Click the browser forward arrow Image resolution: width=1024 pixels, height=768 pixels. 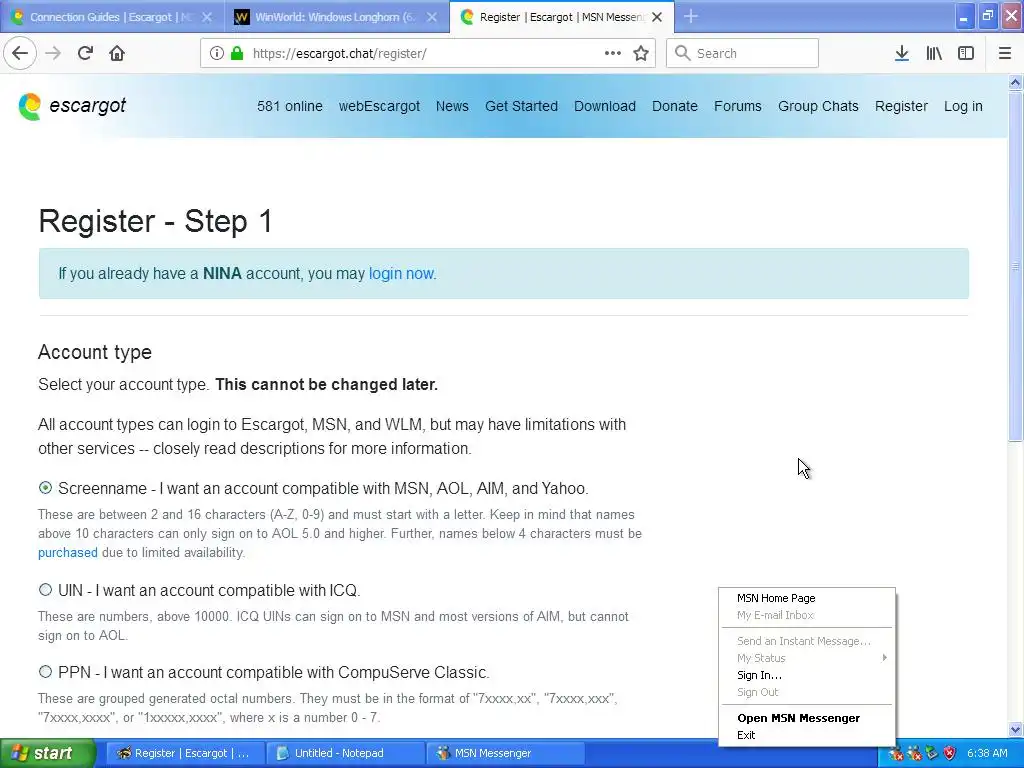point(53,53)
